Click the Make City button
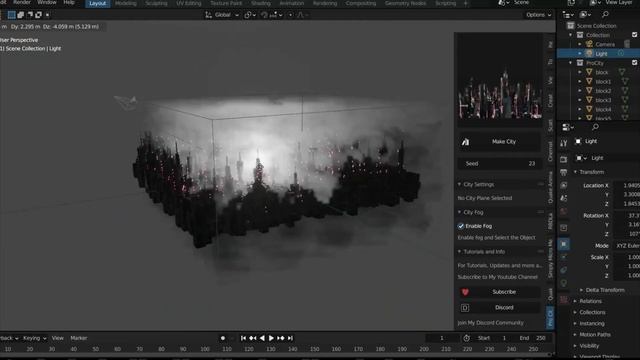640x360 pixels. (x=499, y=142)
